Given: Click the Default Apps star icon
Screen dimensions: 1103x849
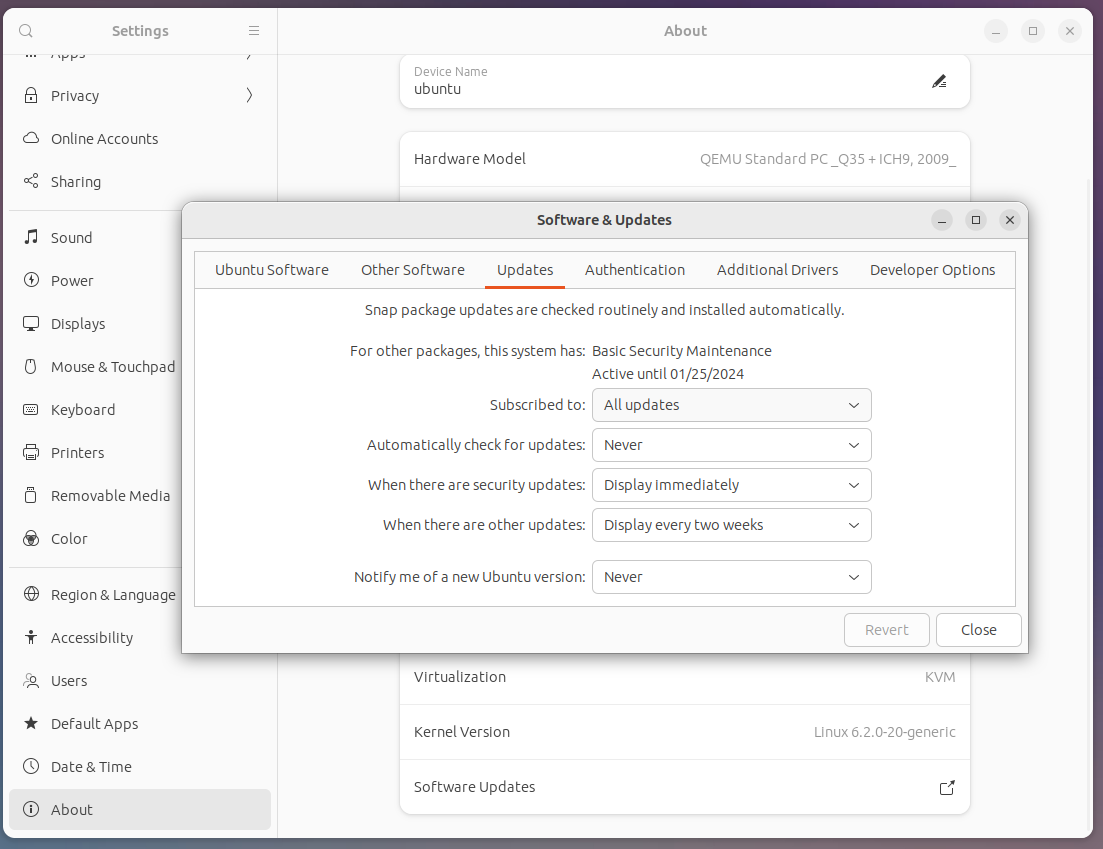Looking at the screenshot, I should coord(31,724).
